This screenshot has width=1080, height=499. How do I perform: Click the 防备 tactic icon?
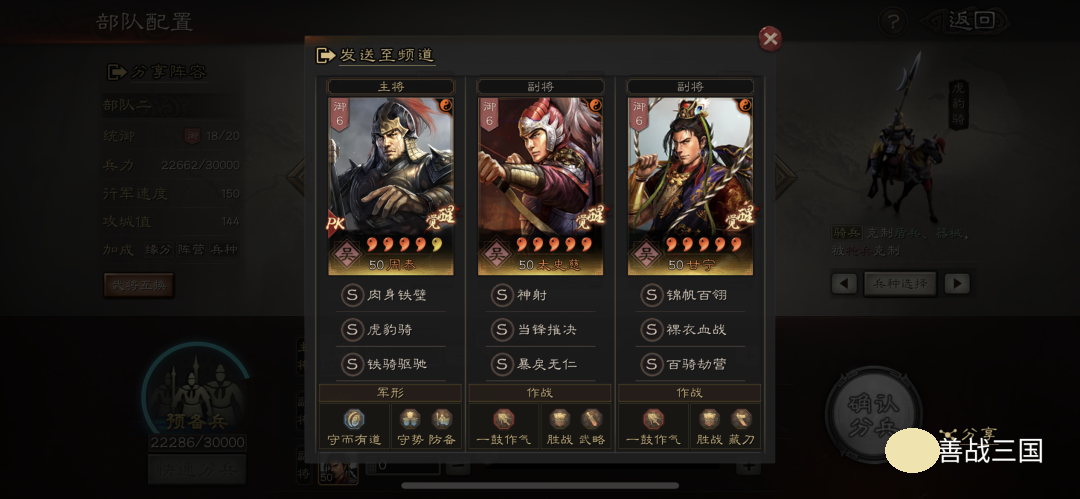442,418
